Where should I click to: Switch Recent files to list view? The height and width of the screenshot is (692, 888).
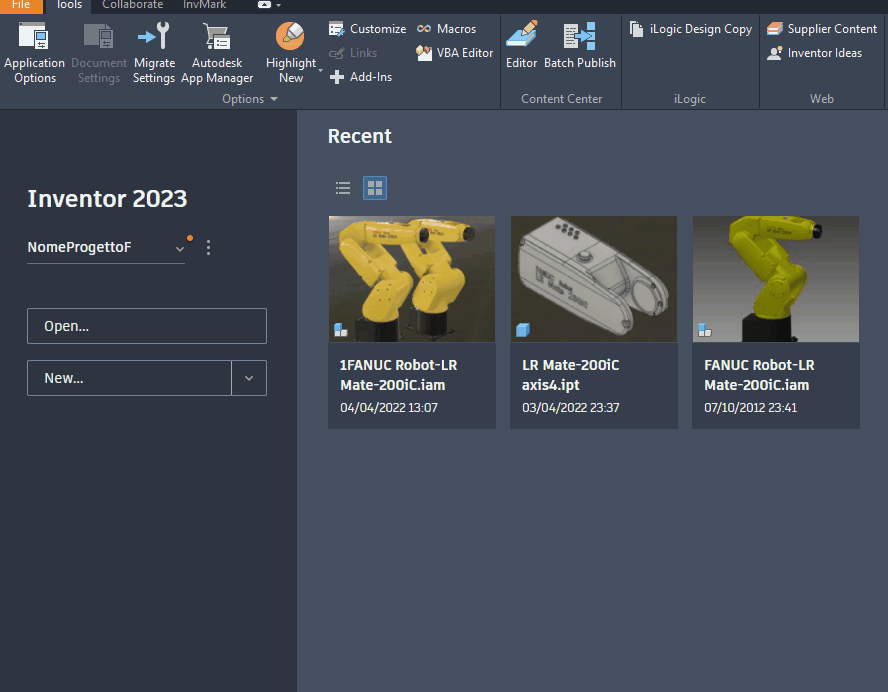tap(343, 187)
